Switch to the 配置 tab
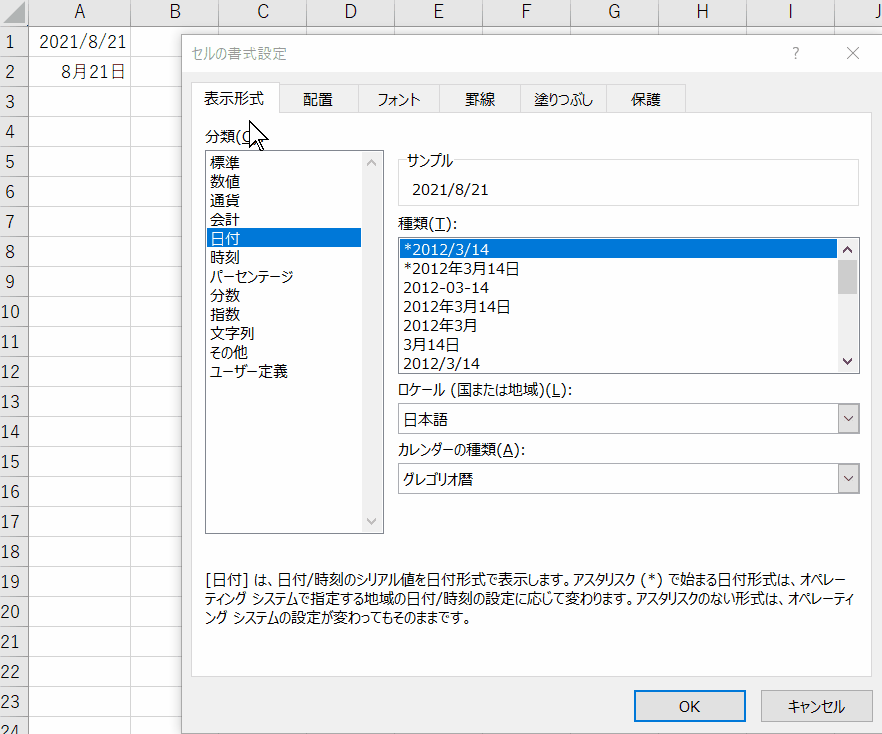The height and width of the screenshot is (734, 882). click(318, 99)
